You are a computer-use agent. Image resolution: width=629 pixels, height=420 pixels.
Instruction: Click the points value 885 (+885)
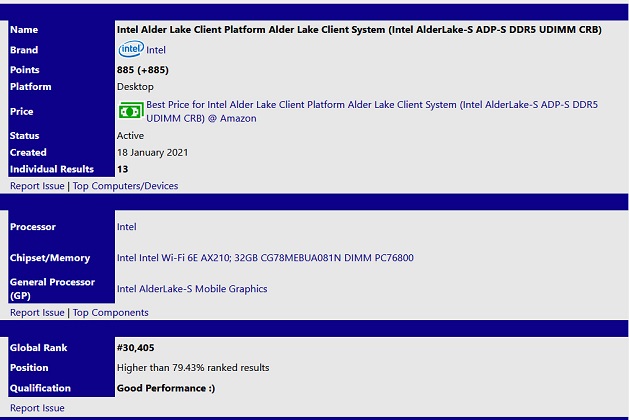pyautogui.click(x=143, y=70)
